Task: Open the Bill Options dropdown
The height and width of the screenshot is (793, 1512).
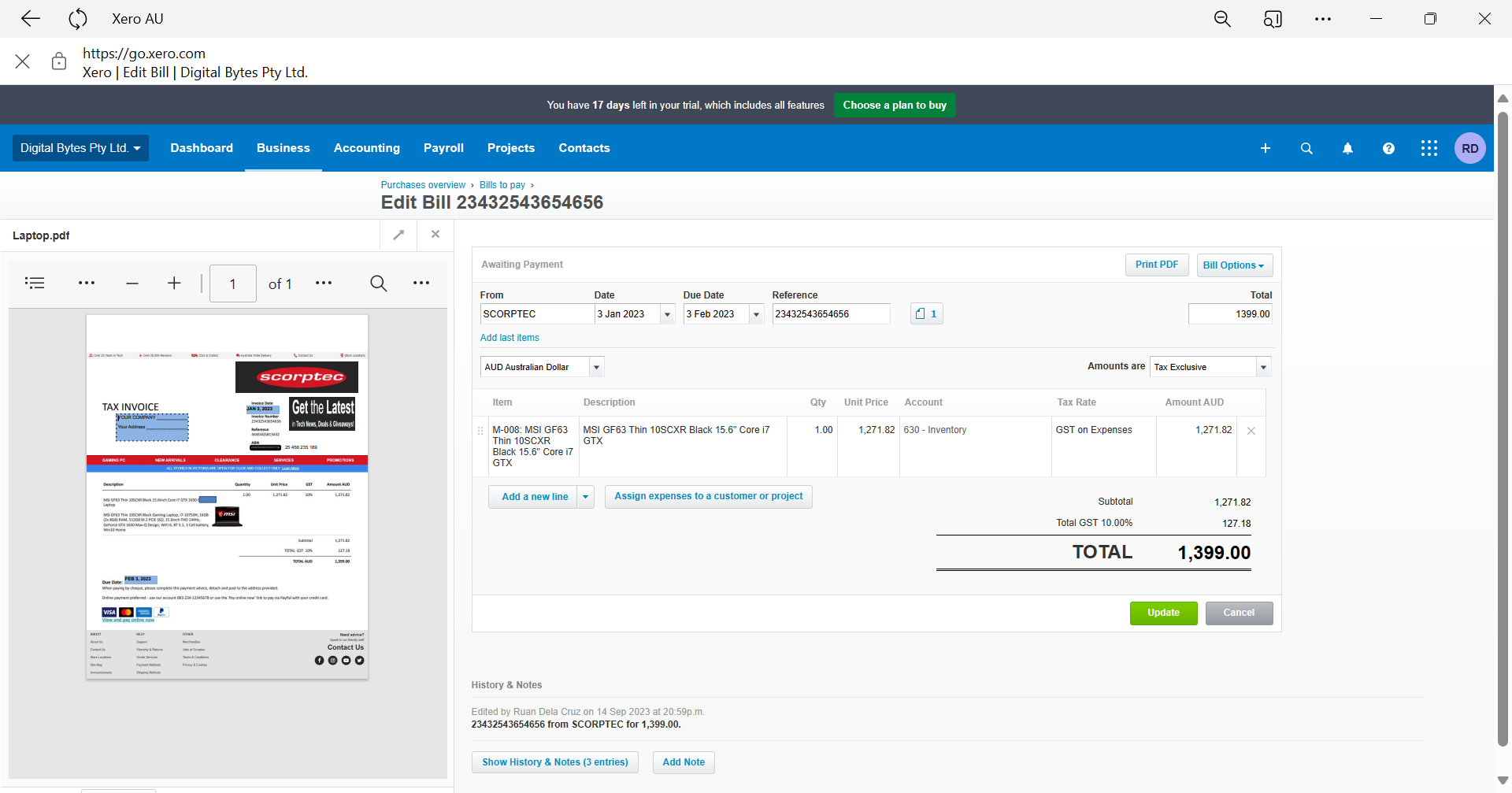Action: coord(1234,265)
